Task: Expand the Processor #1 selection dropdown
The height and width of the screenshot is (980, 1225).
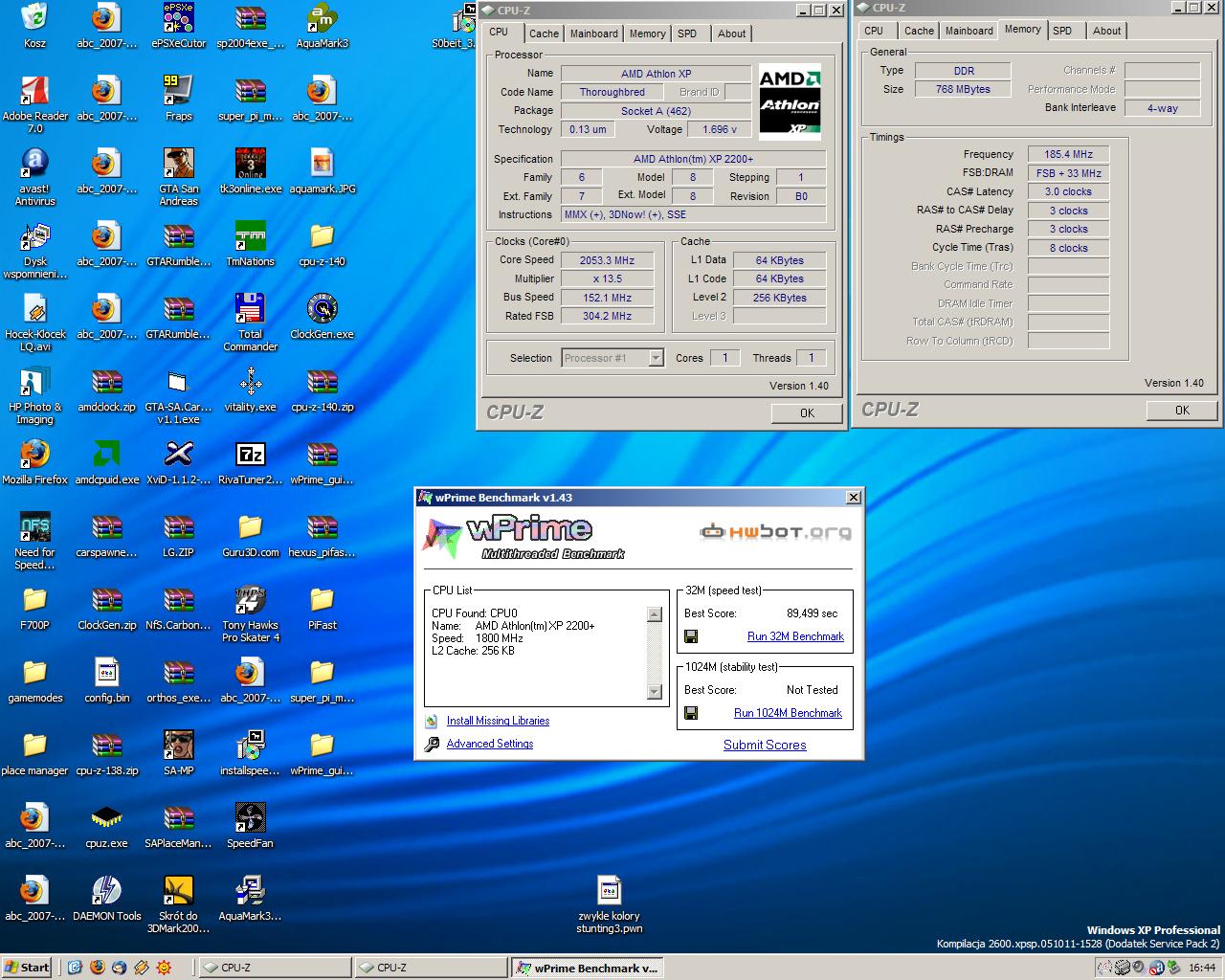Action: (656, 358)
